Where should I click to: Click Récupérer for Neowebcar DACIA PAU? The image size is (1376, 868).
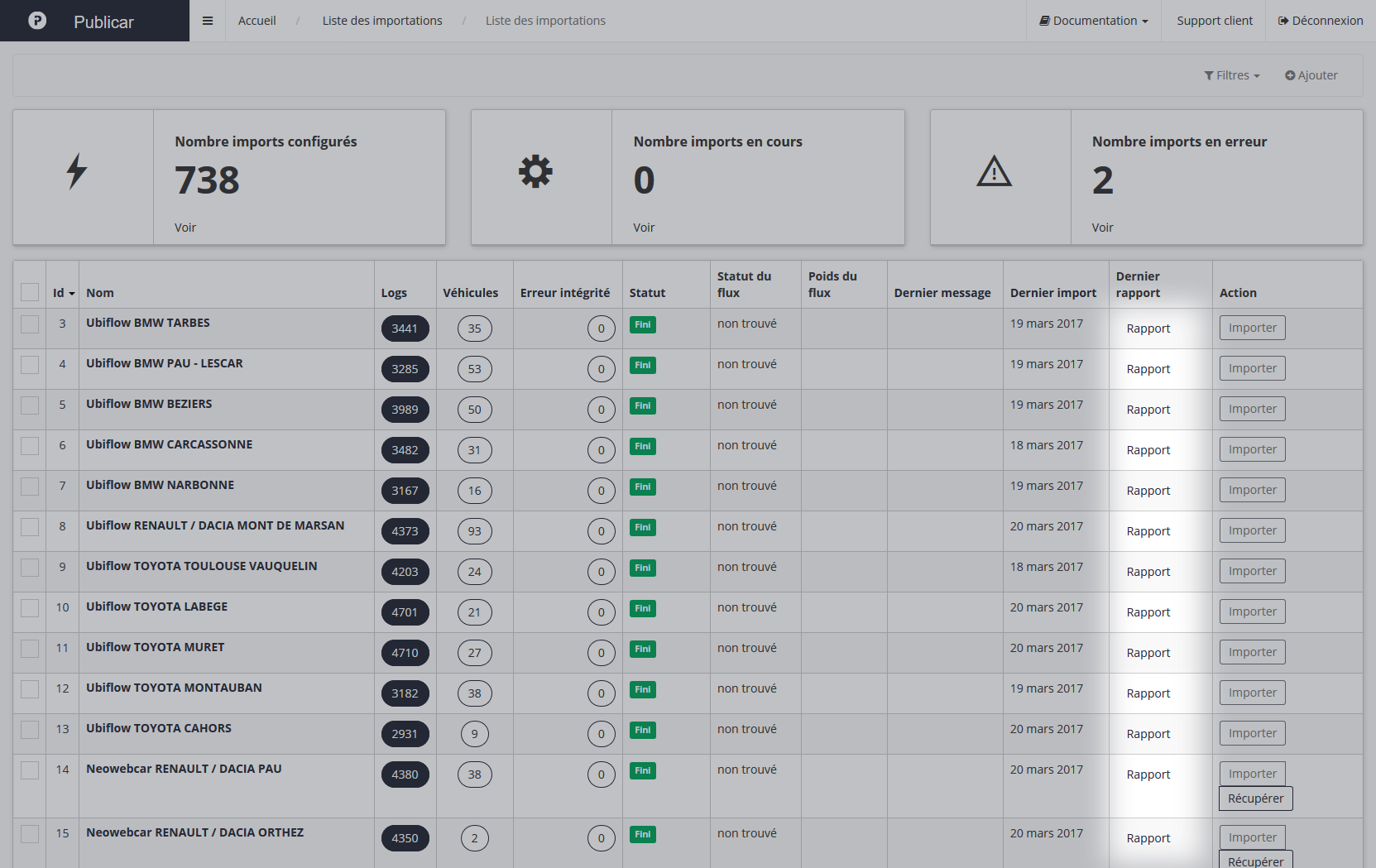coord(1255,798)
